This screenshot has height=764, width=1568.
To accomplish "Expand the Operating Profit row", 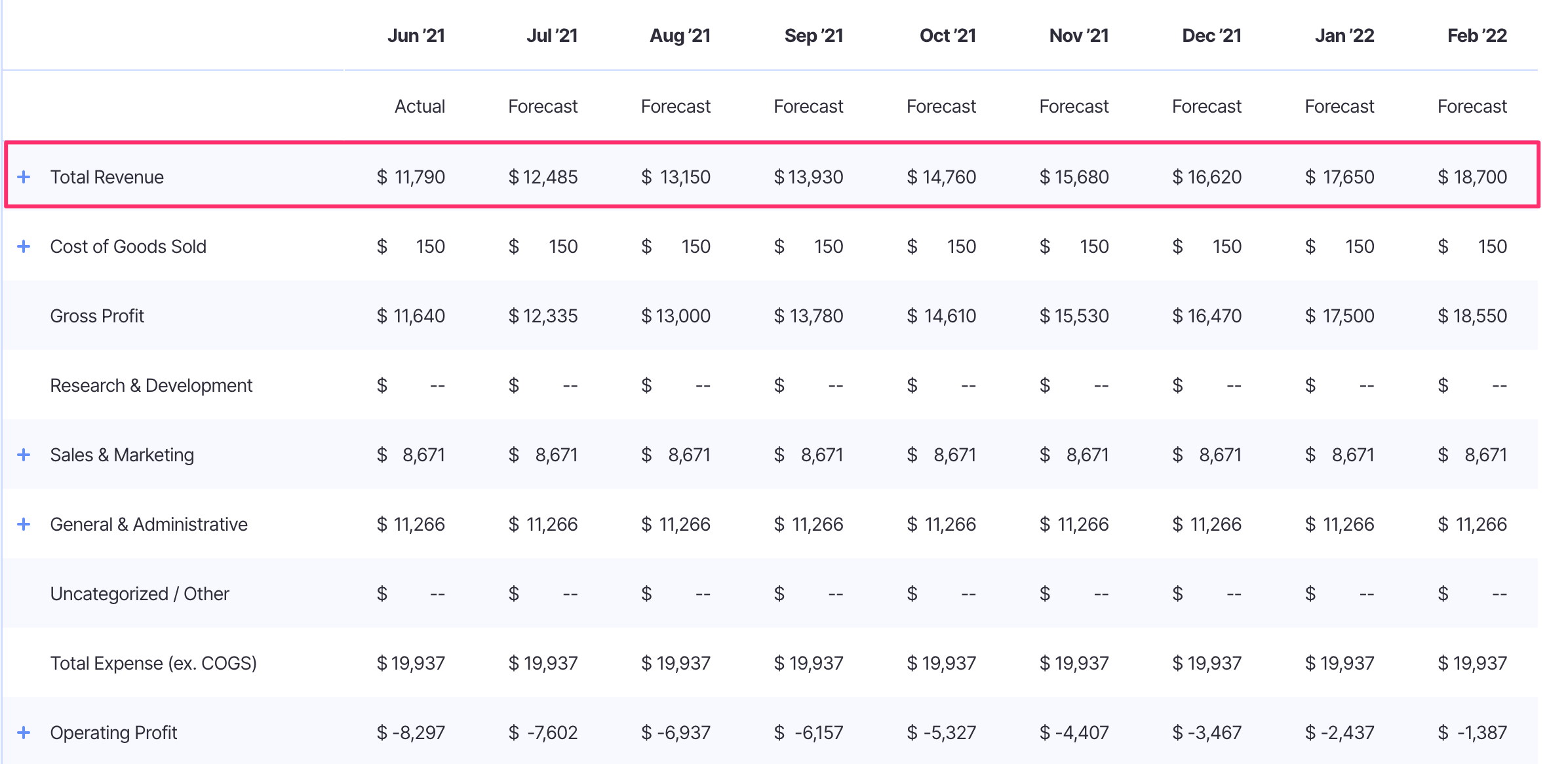I will click(25, 732).
